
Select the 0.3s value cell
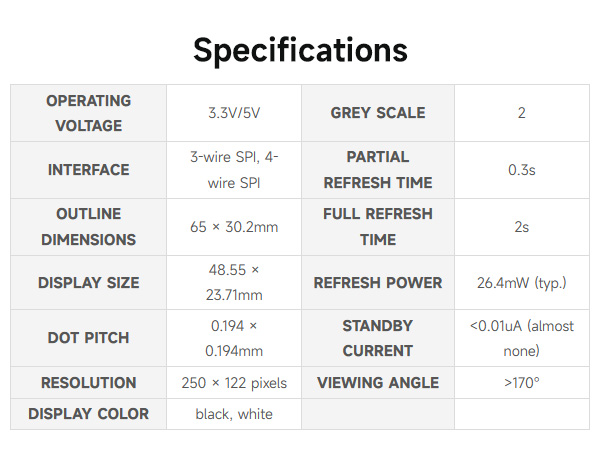[x=521, y=170]
